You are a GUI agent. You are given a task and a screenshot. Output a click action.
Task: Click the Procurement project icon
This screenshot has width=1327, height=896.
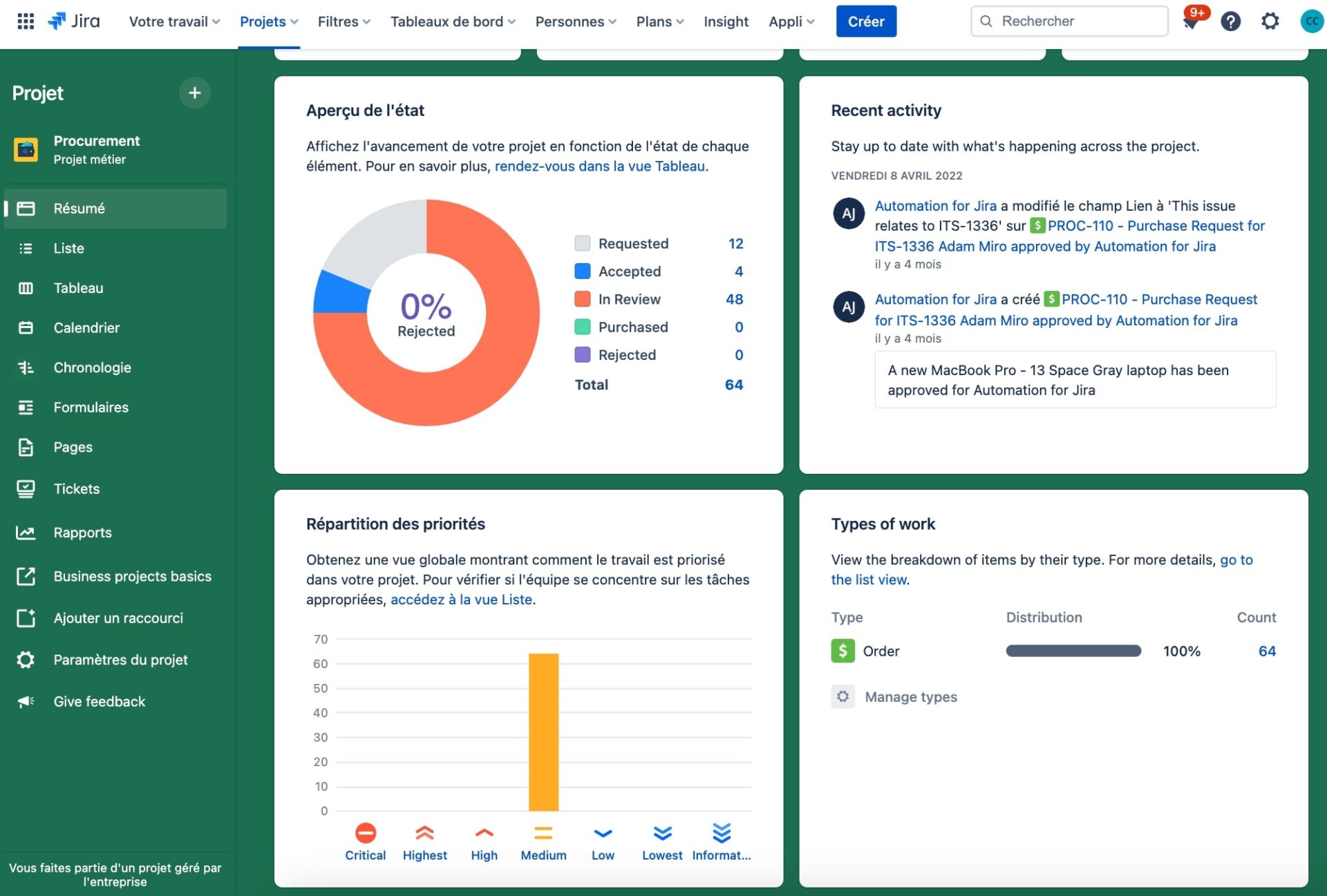click(26, 149)
